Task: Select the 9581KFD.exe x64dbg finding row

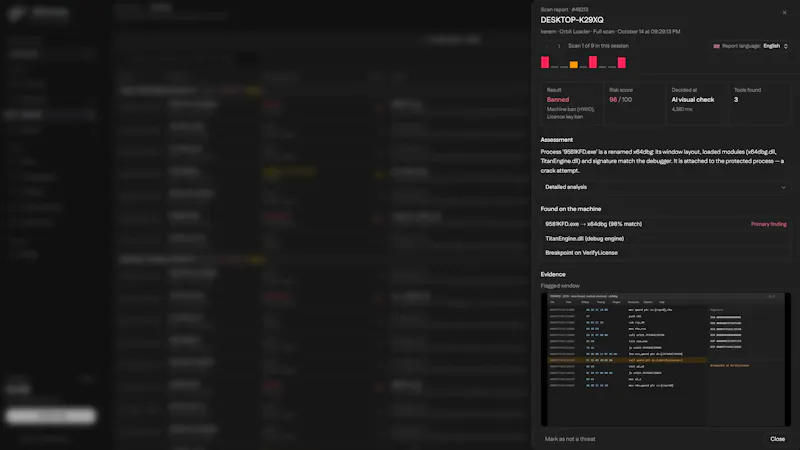Action: (665, 224)
